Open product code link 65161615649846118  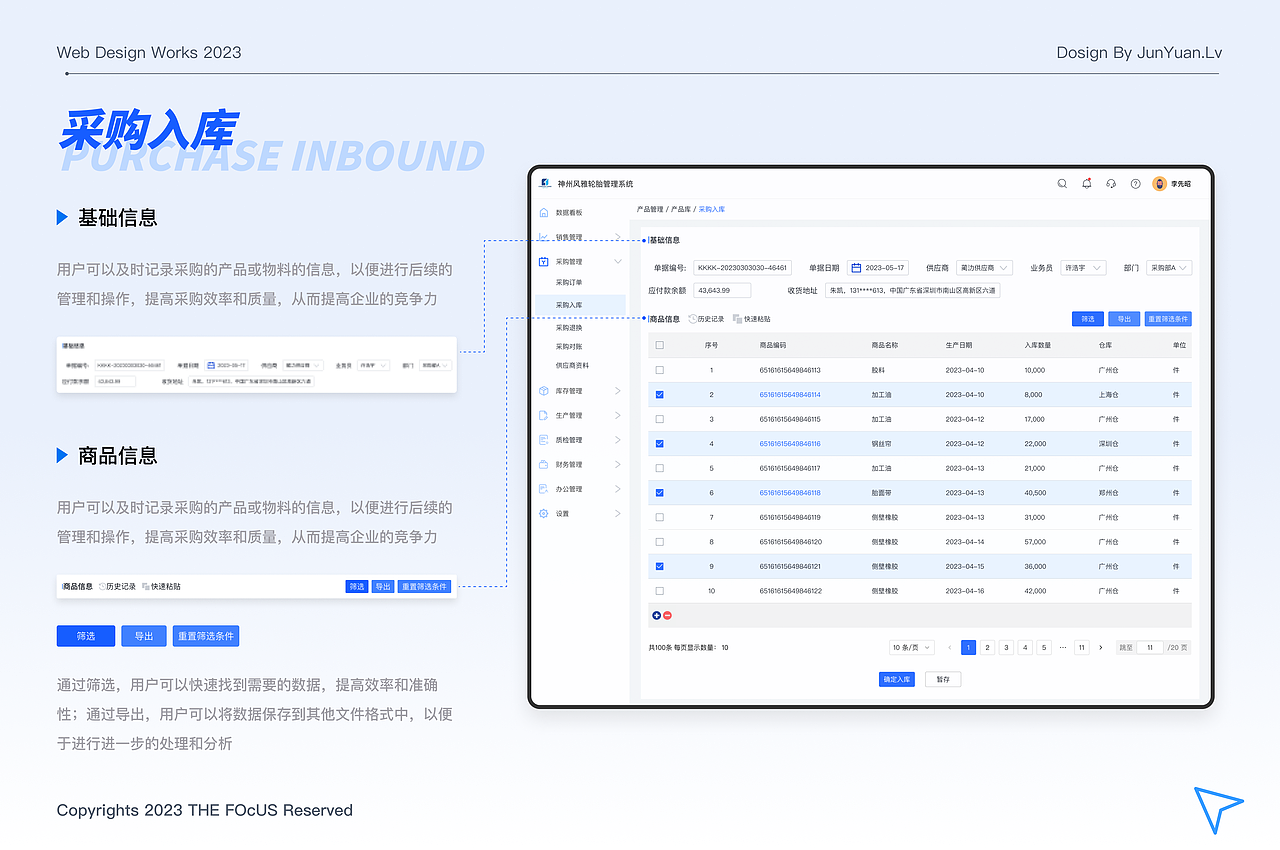pos(790,493)
